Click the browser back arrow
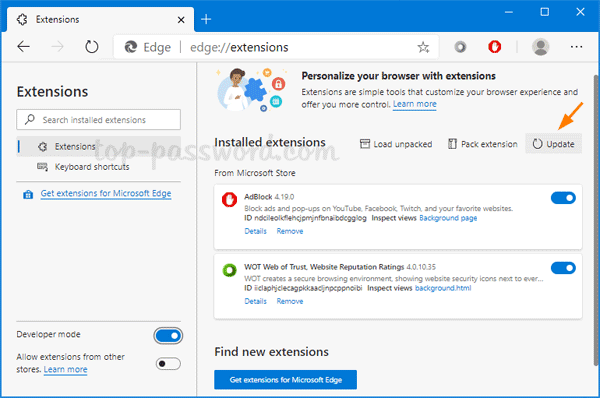The image size is (600, 398). (24, 47)
